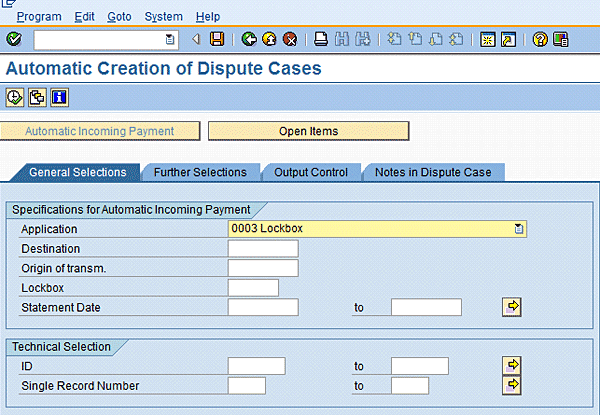Open Help via the question mark icon
The width and height of the screenshot is (600, 415).
click(540, 39)
